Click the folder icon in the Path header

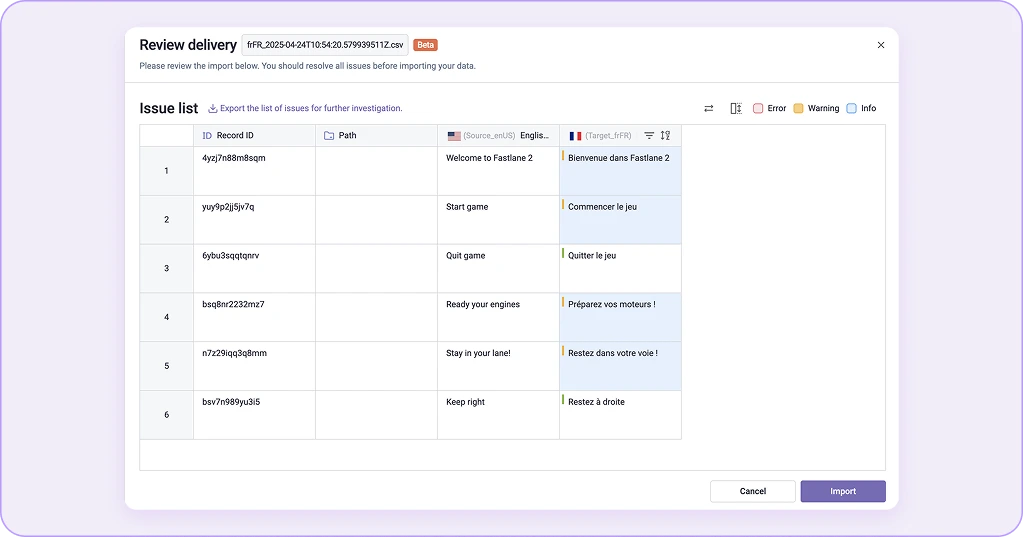click(x=329, y=136)
